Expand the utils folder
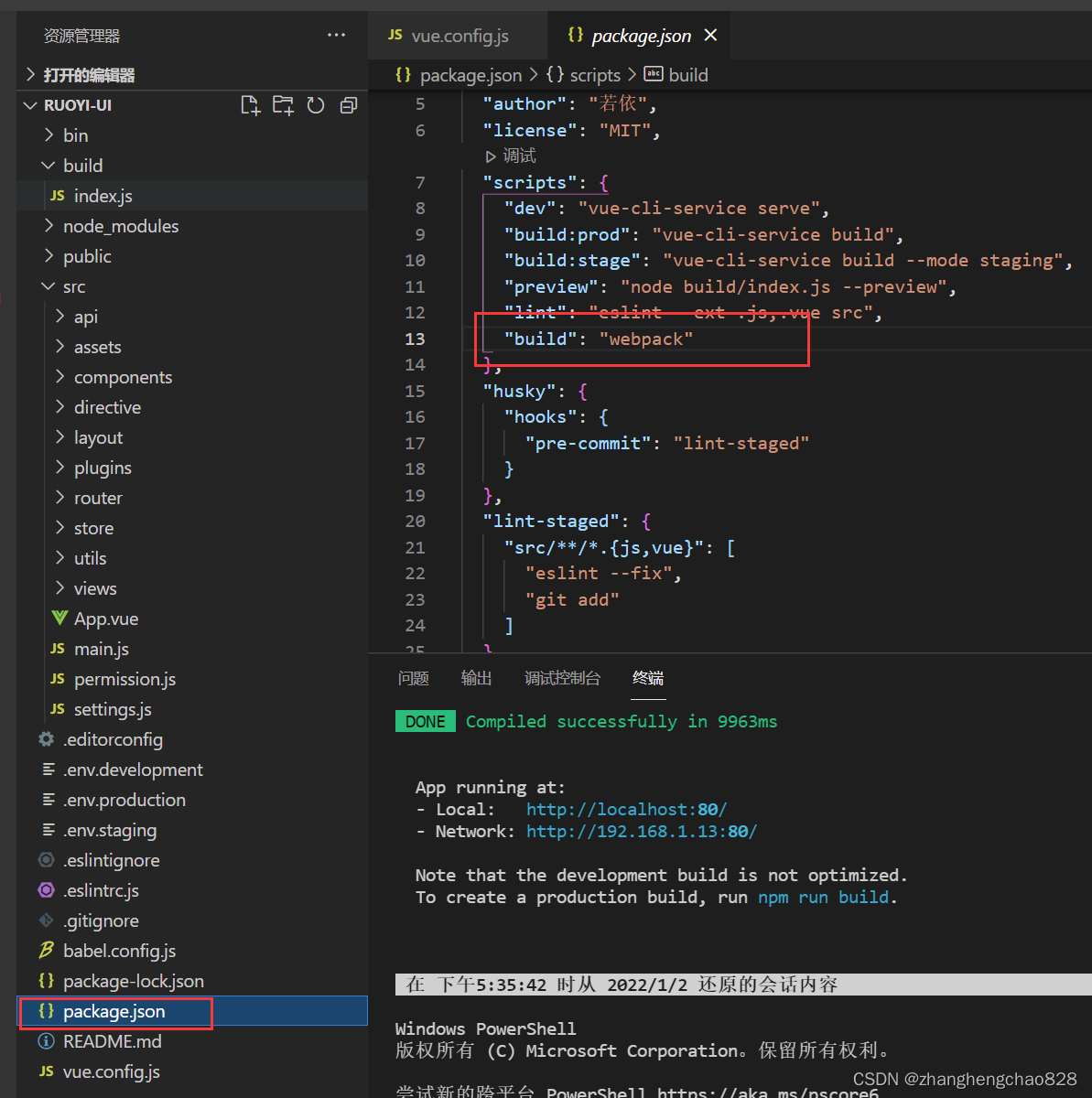 point(192,558)
